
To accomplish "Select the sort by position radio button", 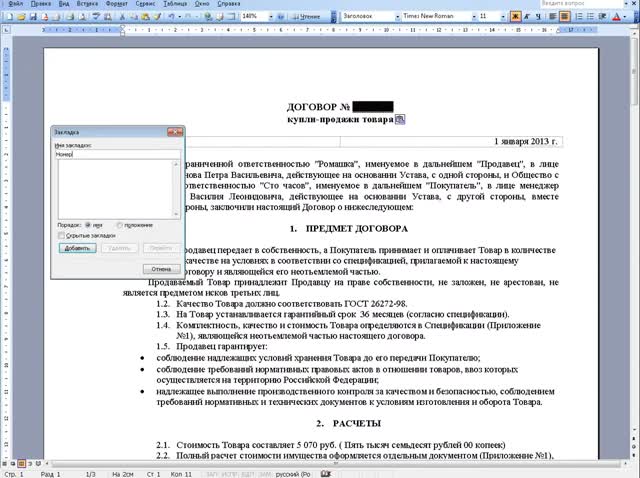I will (119, 225).
